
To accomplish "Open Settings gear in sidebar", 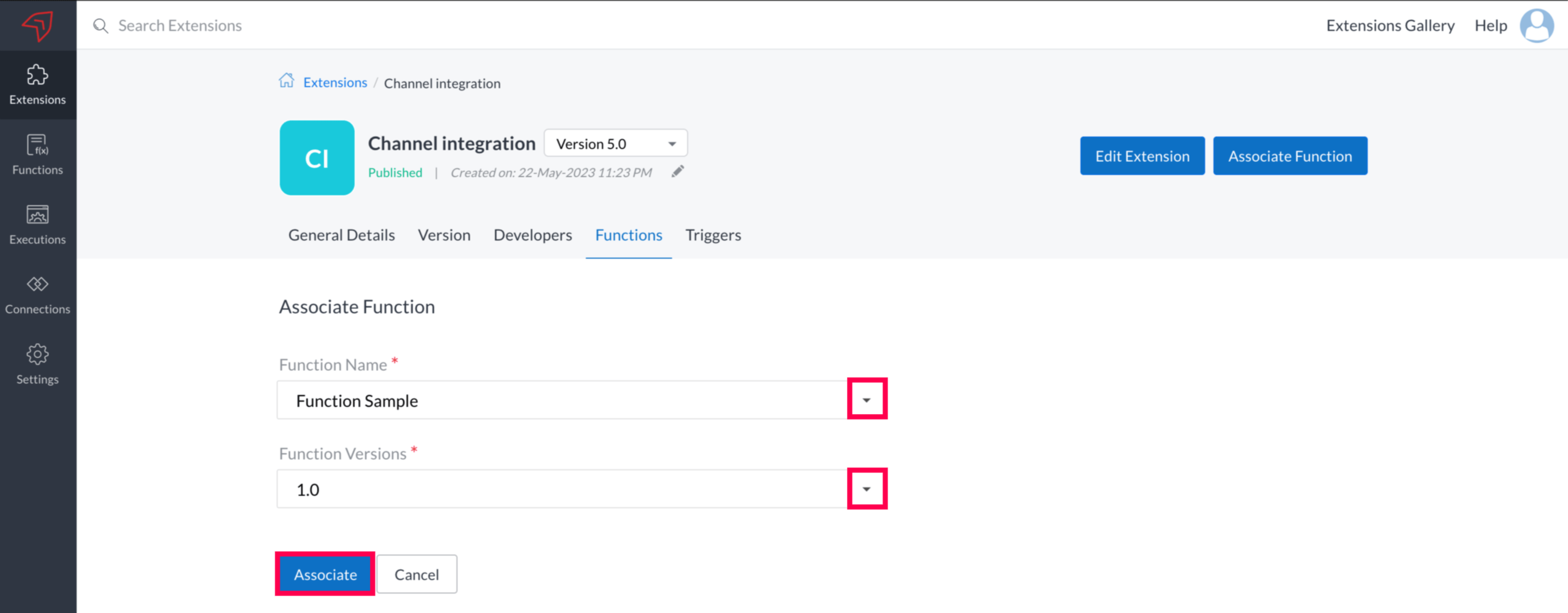I will [37, 364].
